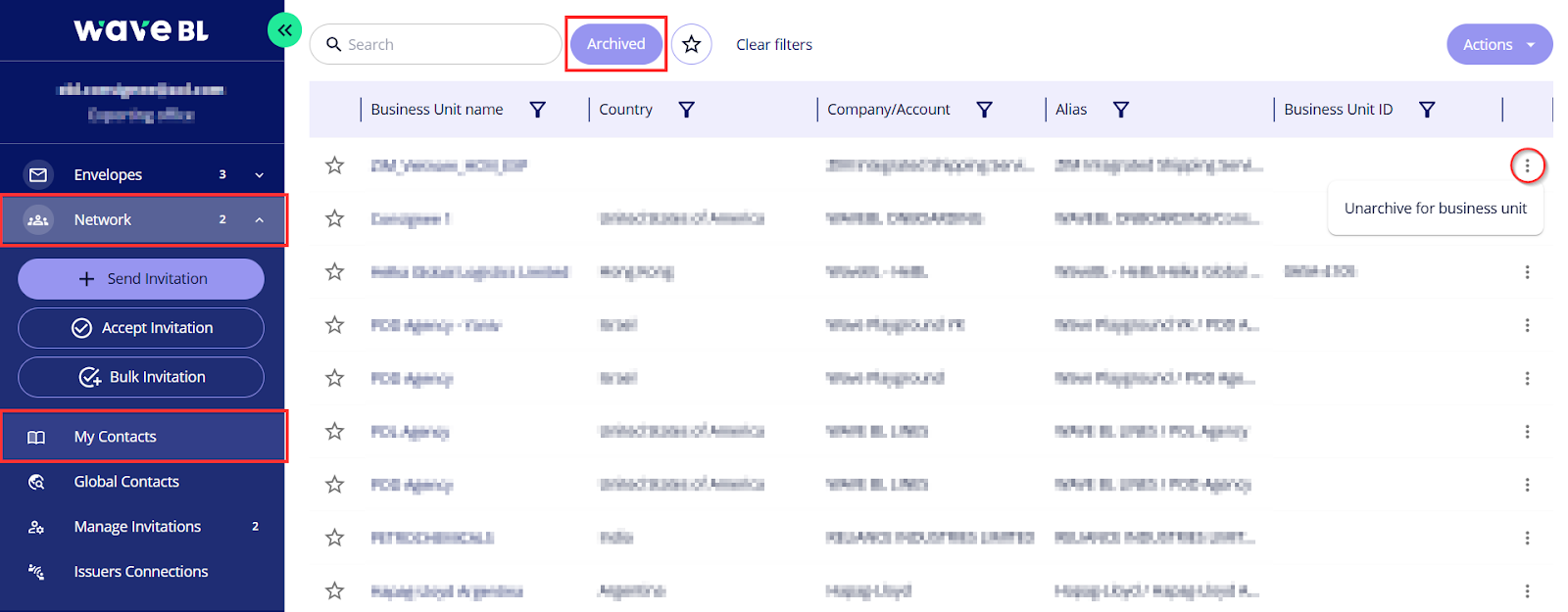Star the PETROCHEMICALS India row
This screenshot has width=1568, height=612.
(x=335, y=538)
